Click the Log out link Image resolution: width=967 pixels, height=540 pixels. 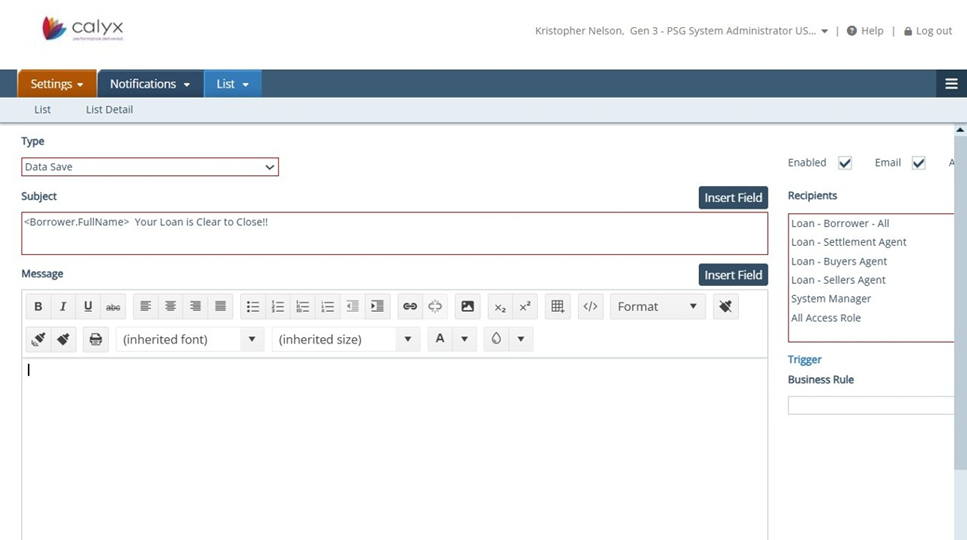click(928, 31)
